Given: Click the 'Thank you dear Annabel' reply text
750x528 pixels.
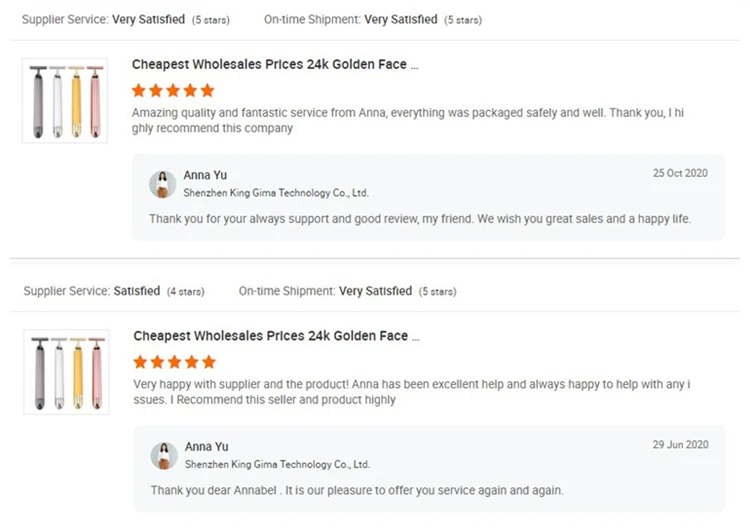Looking at the screenshot, I should [x=357, y=491].
